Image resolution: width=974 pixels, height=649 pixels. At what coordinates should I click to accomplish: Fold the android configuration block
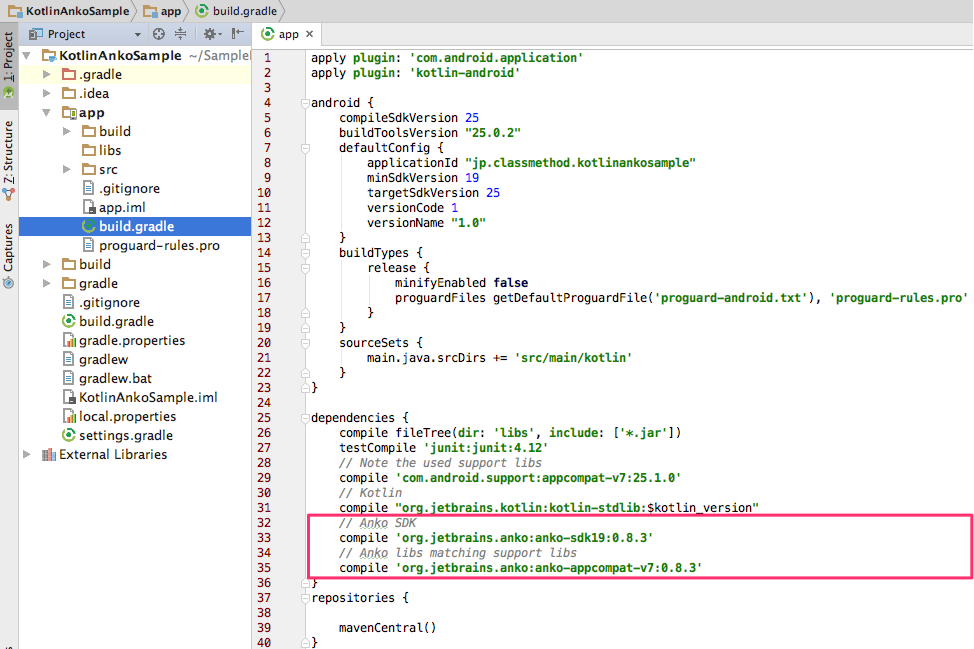[x=304, y=102]
